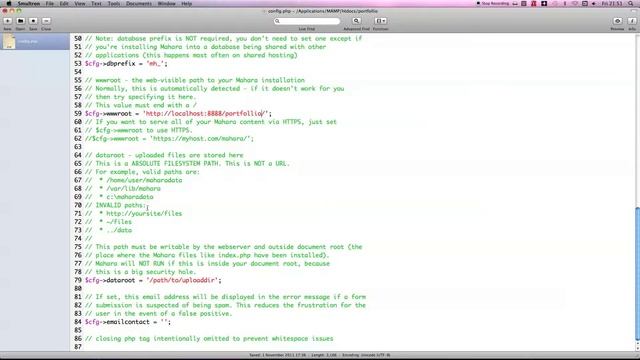
Task: Click the comment '* http://yoursite/files'
Action: [x=133, y=213]
